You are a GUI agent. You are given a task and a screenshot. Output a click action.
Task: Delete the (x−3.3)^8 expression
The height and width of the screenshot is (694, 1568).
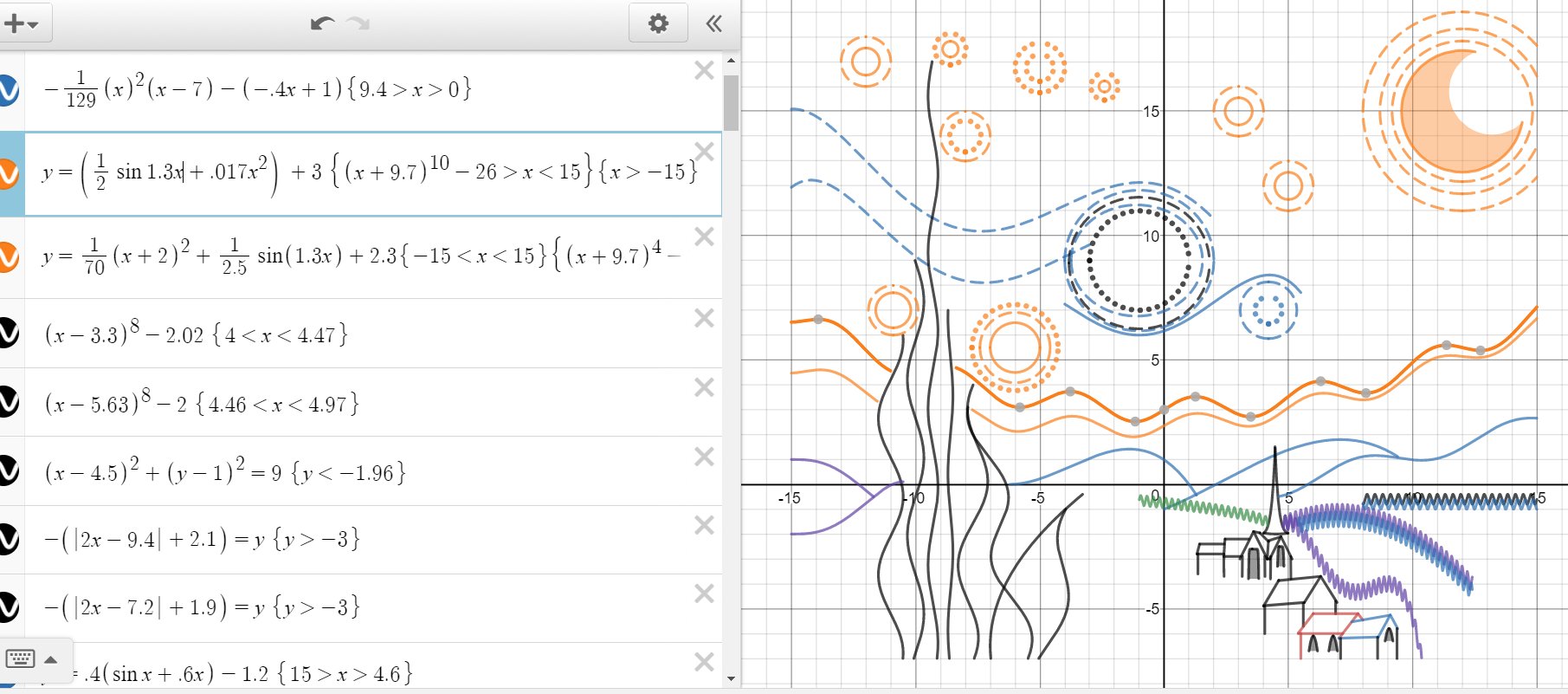pyautogui.click(x=704, y=319)
